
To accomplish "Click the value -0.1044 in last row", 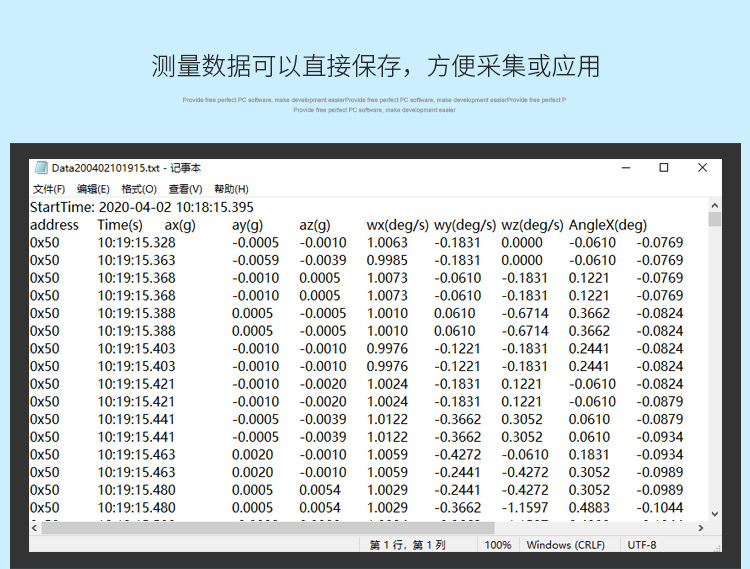I will 660,507.
